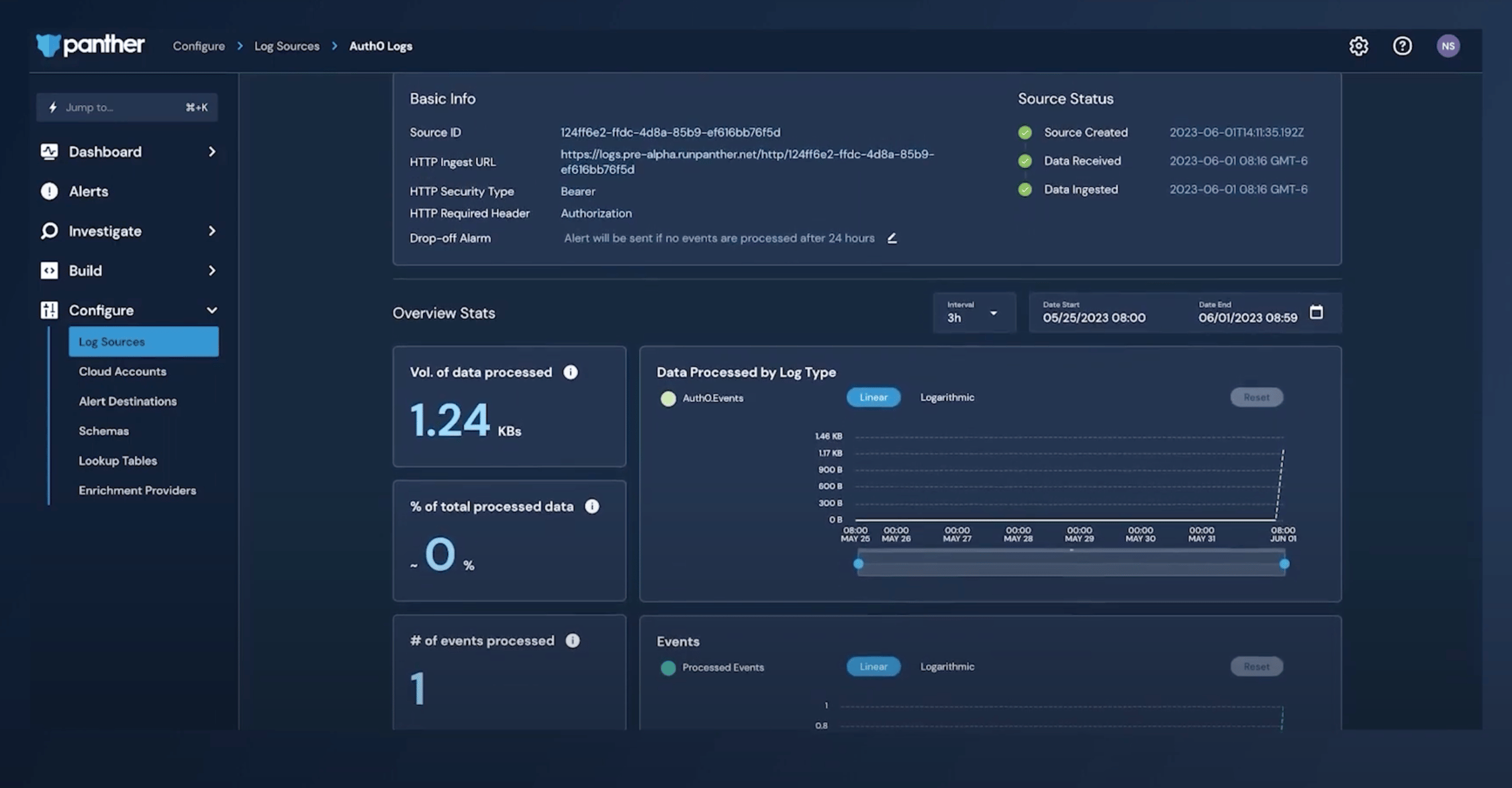Reset the Data Processed by Log Type chart
The width and height of the screenshot is (1512, 788).
(1256, 398)
